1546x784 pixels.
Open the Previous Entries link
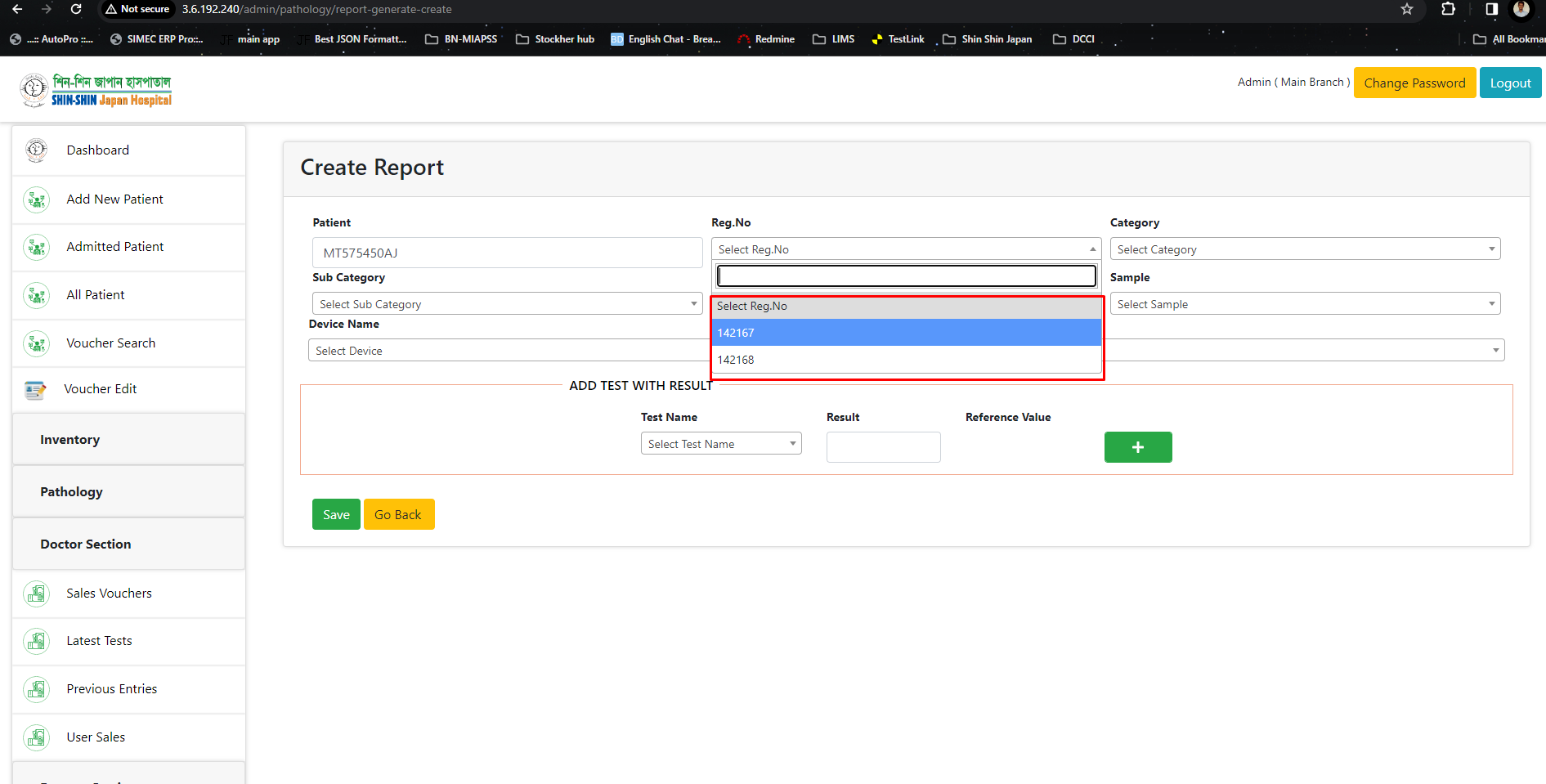[112, 689]
